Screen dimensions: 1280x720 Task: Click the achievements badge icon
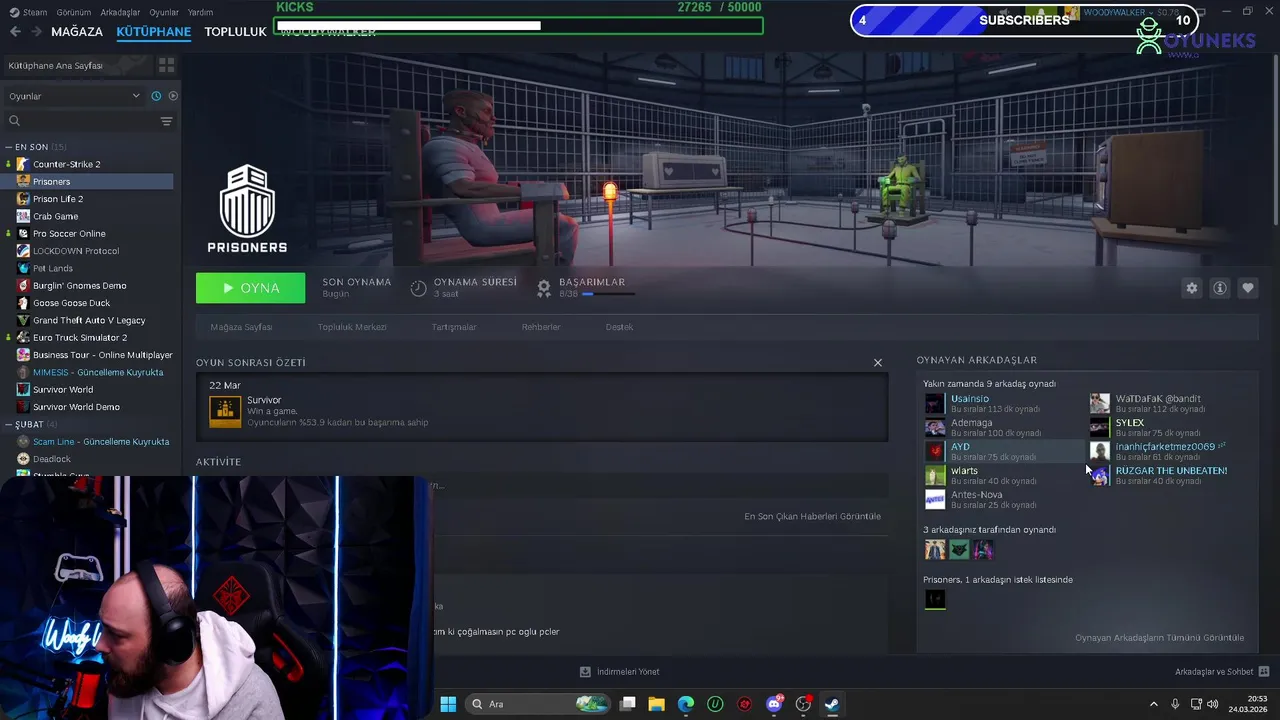544,288
